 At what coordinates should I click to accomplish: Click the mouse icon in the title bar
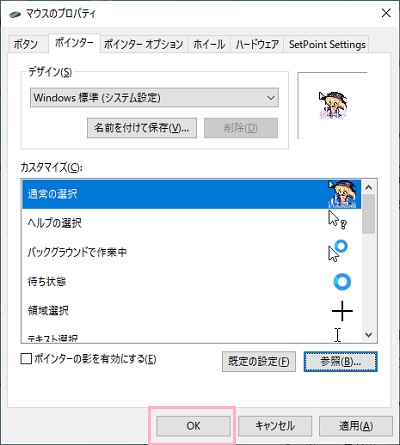(15, 14)
